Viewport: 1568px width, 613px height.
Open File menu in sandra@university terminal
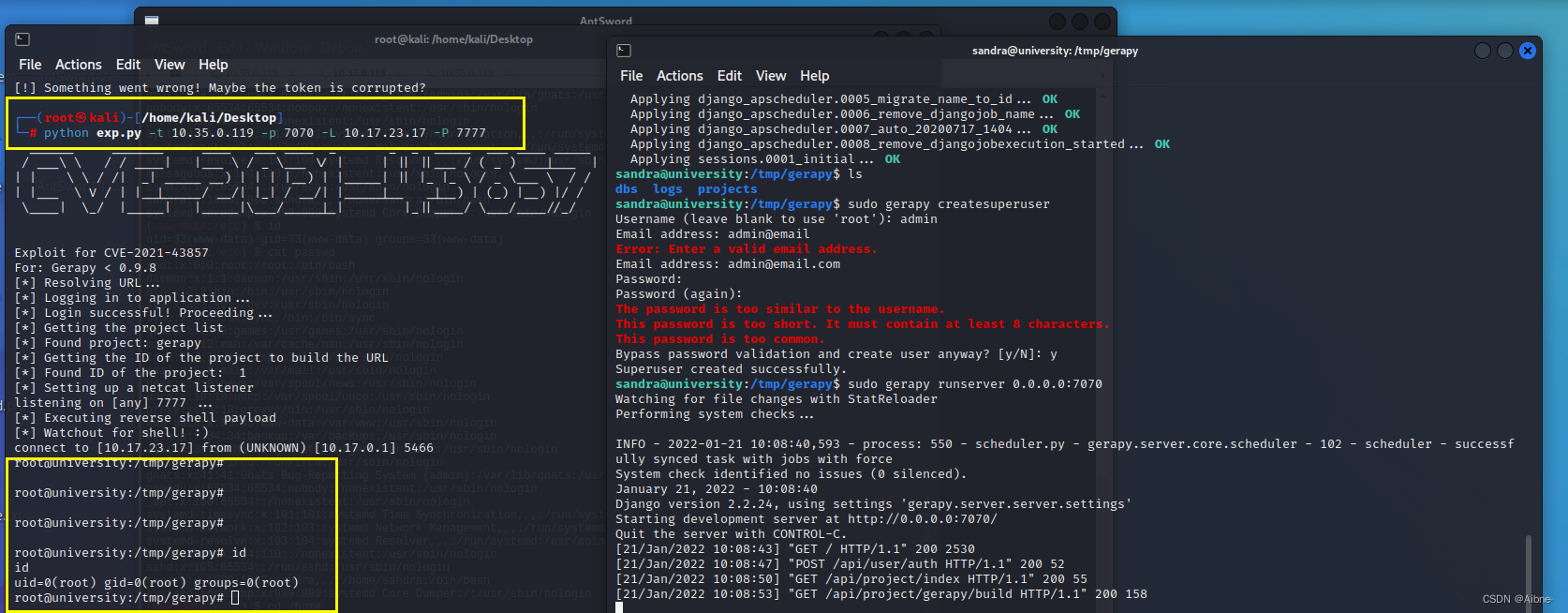coord(631,76)
